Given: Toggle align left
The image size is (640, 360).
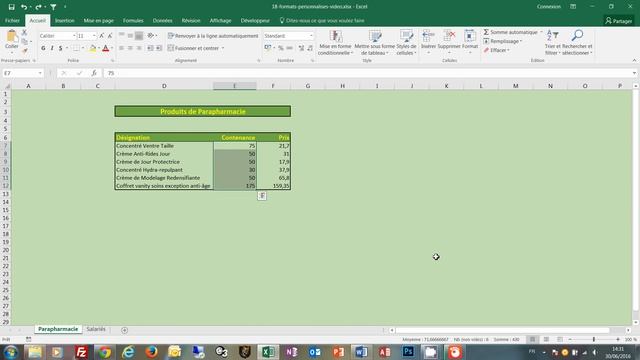Looking at the screenshot, I should 122,48.
